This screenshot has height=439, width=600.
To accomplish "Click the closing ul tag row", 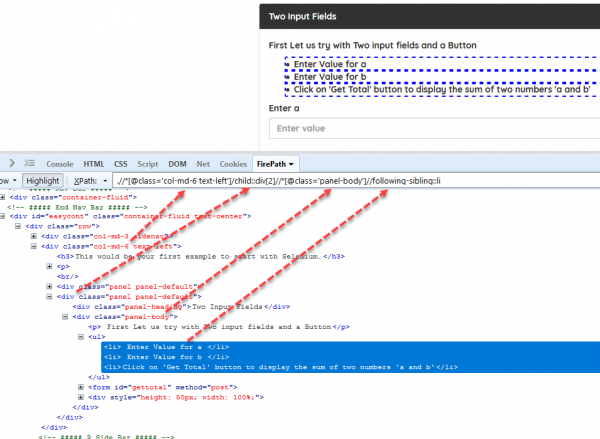I will coord(99,377).
